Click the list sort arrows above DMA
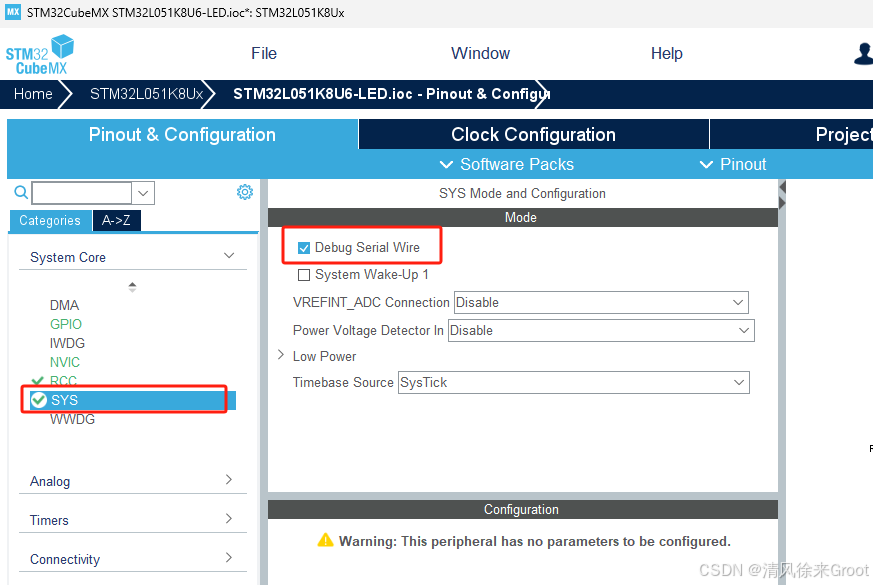This screenshot has height=585, width=873. (x=132, y=287)
